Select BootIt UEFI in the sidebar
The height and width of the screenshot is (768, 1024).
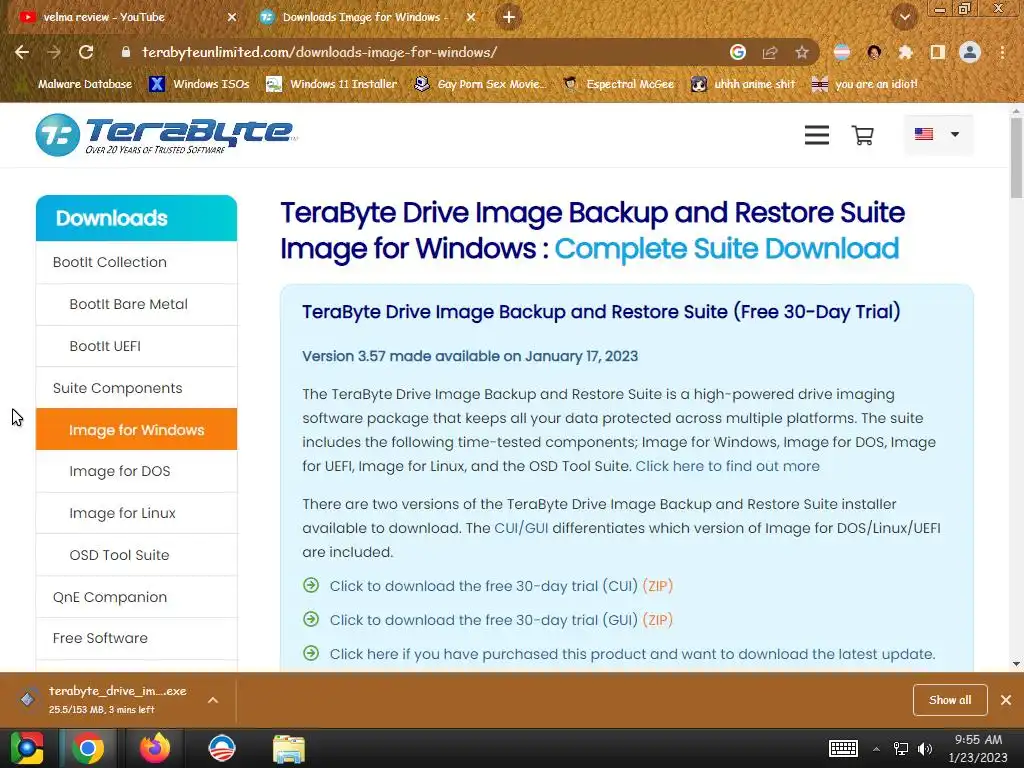click(136, 346)
